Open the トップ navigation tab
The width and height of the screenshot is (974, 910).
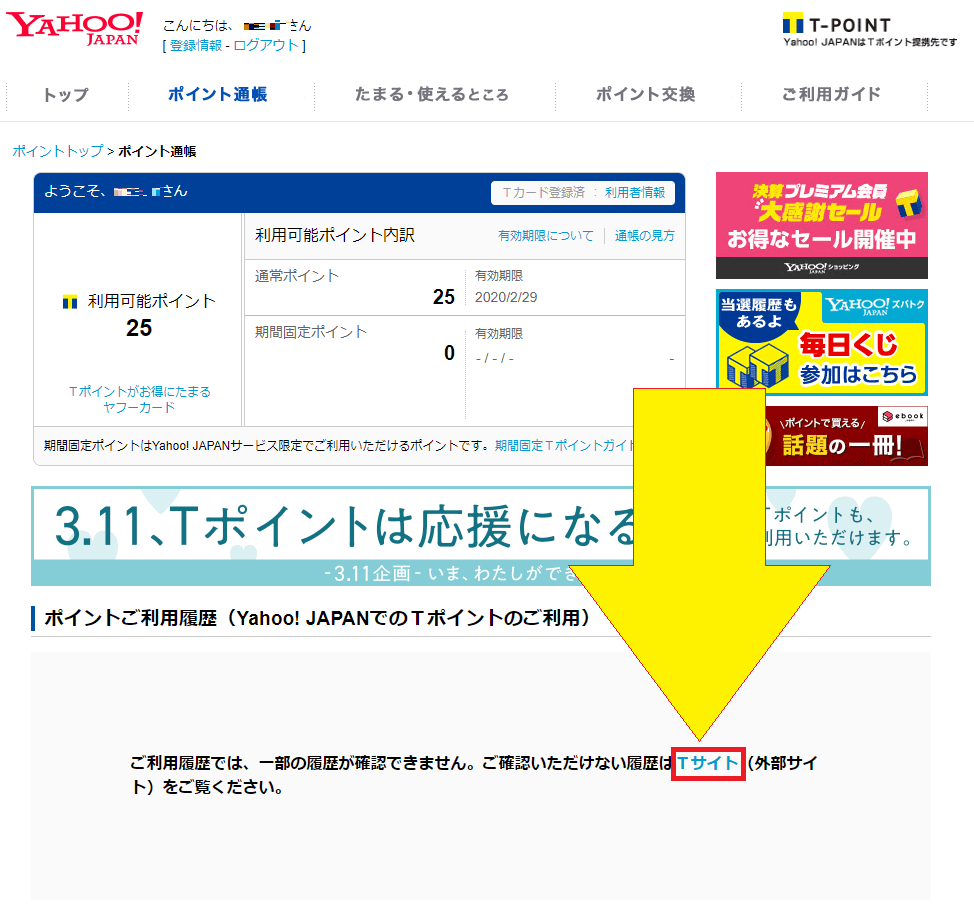[x=66, y=95]
